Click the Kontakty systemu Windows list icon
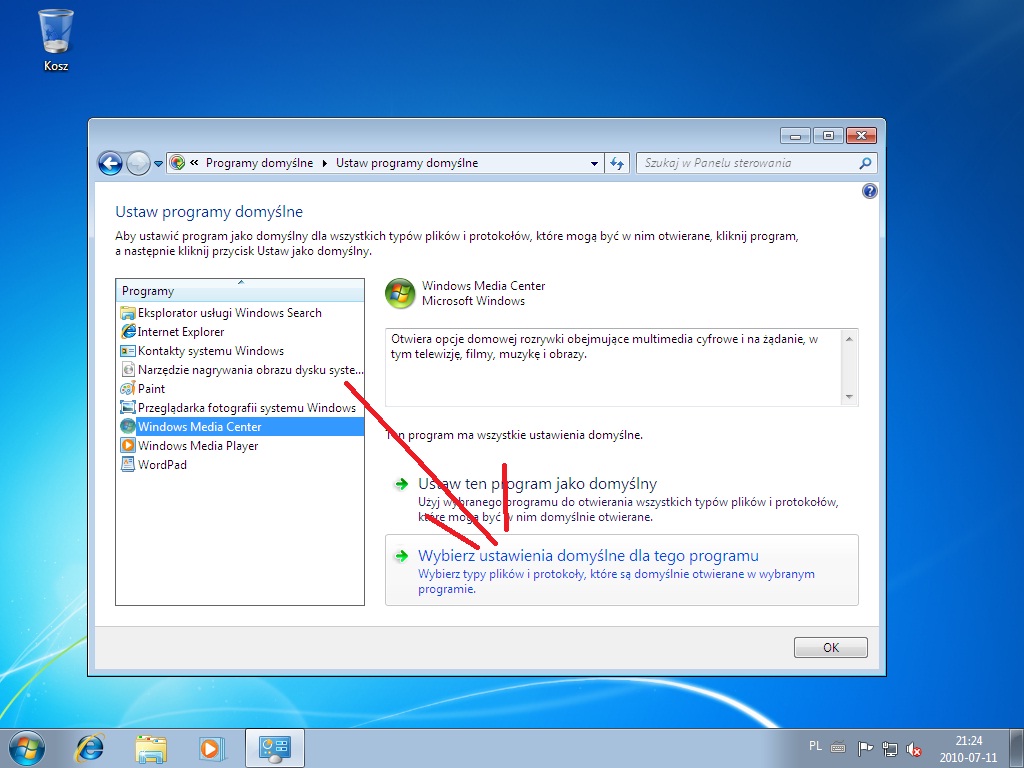Image resolution: width=1024 pixels, height=768 pixels. 128,351
